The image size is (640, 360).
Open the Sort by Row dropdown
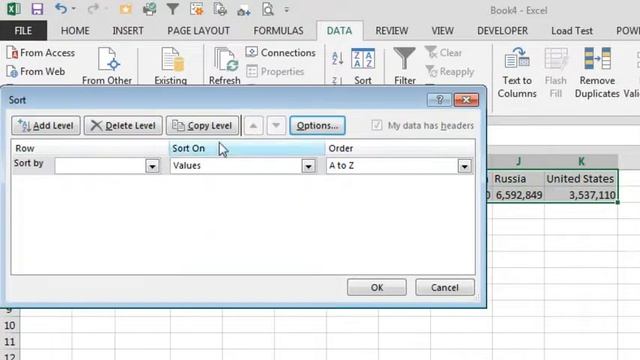(152, 166)
